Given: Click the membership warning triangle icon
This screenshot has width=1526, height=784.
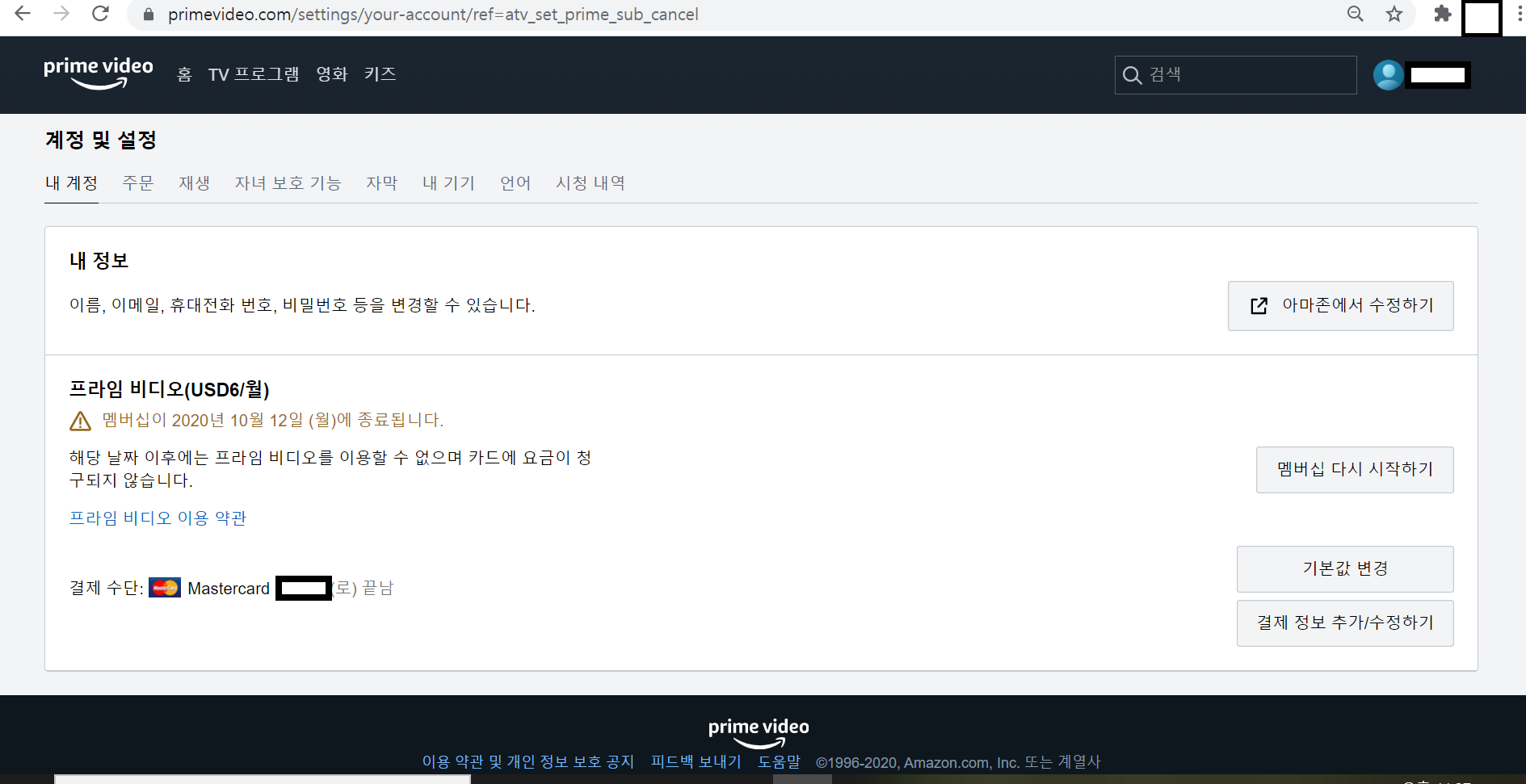Looking at the screenshot, I should pos(81,421).
